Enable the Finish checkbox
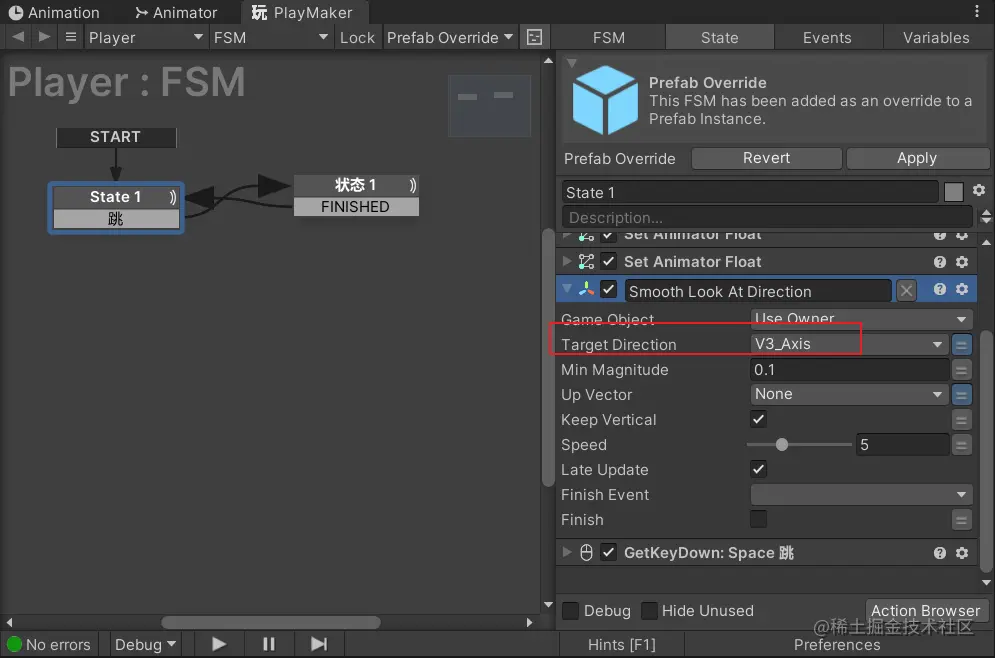 [x=758, y=519]
